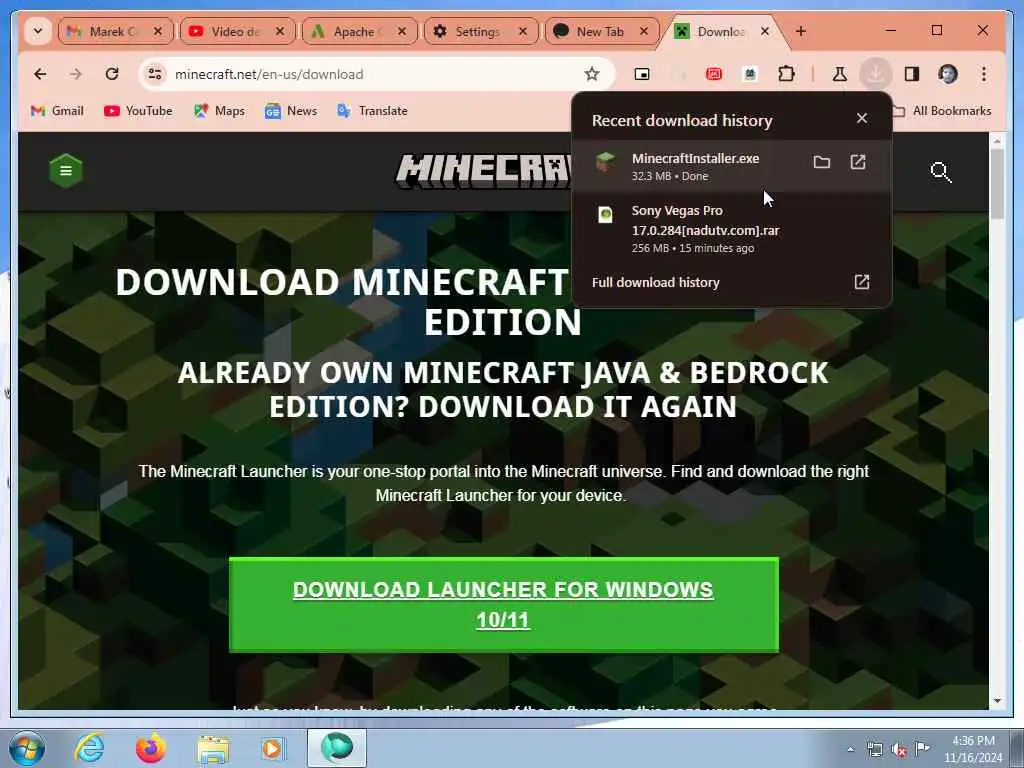Screen dimensions: 1024x768
Task: Open Windows Media Player from taskbar
Action: coord(273,748)
